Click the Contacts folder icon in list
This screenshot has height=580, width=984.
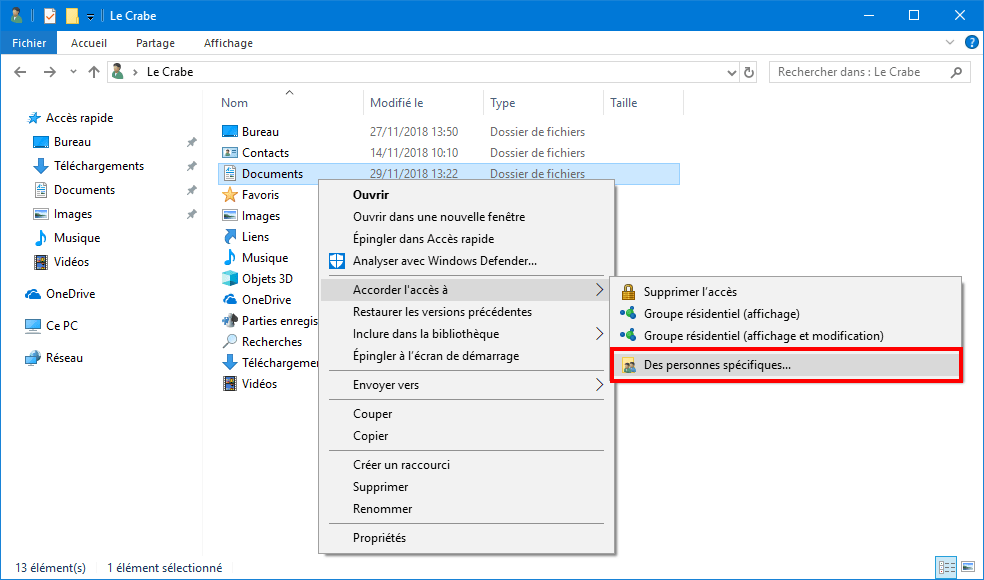coord(230,153)
